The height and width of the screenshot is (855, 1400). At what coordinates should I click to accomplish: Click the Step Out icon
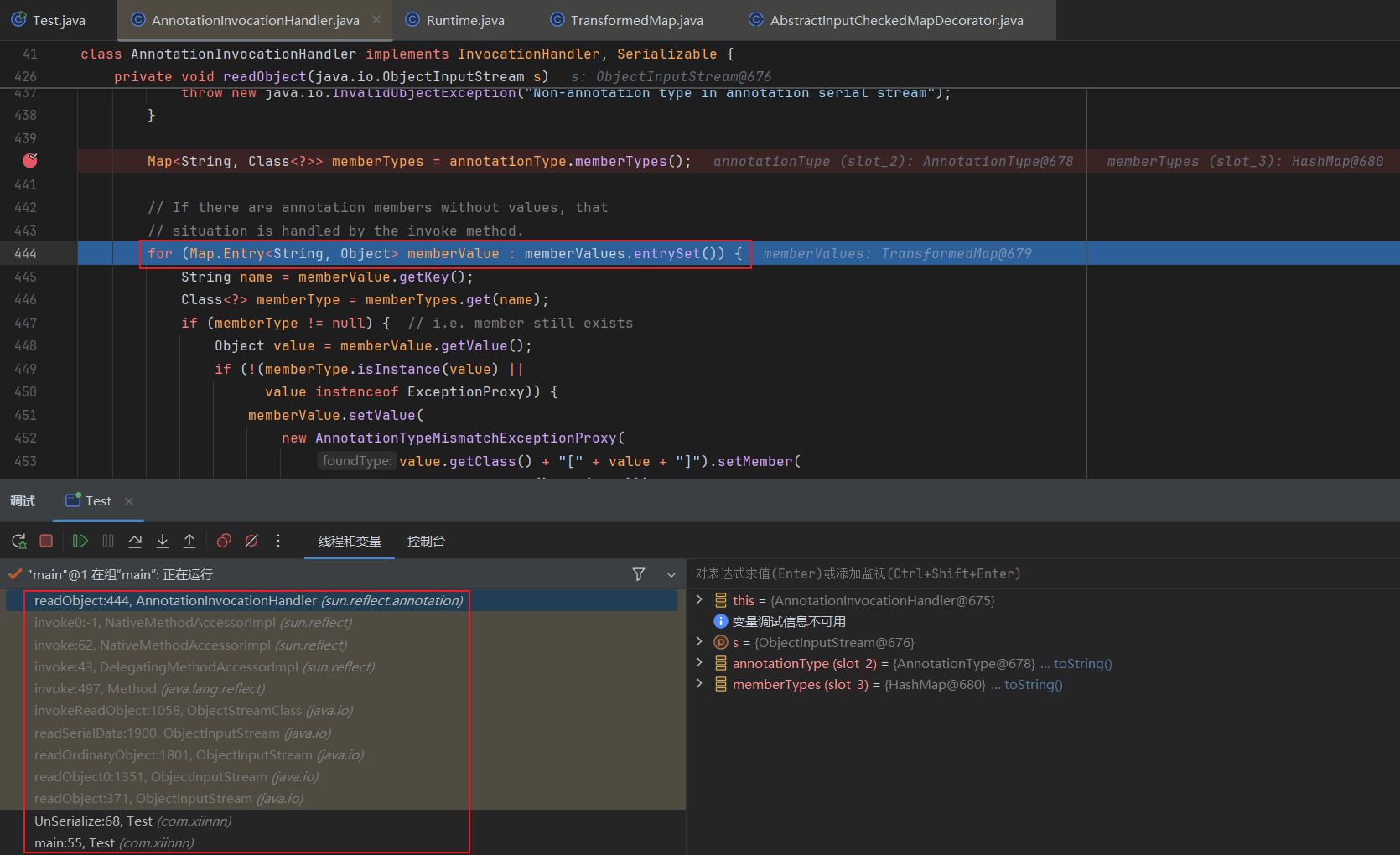(189, 541)
